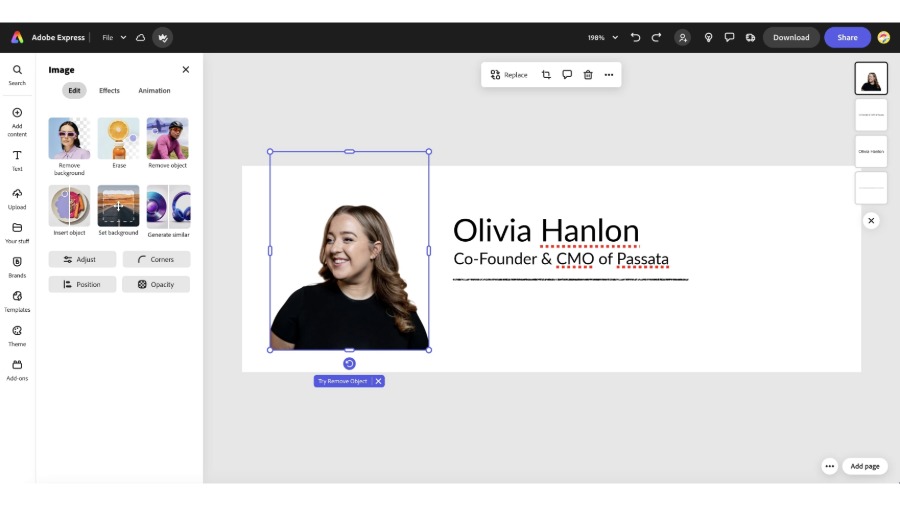Dismiss the Try Remove Object suggestion
Screen dimensions: 900x506
378,381
